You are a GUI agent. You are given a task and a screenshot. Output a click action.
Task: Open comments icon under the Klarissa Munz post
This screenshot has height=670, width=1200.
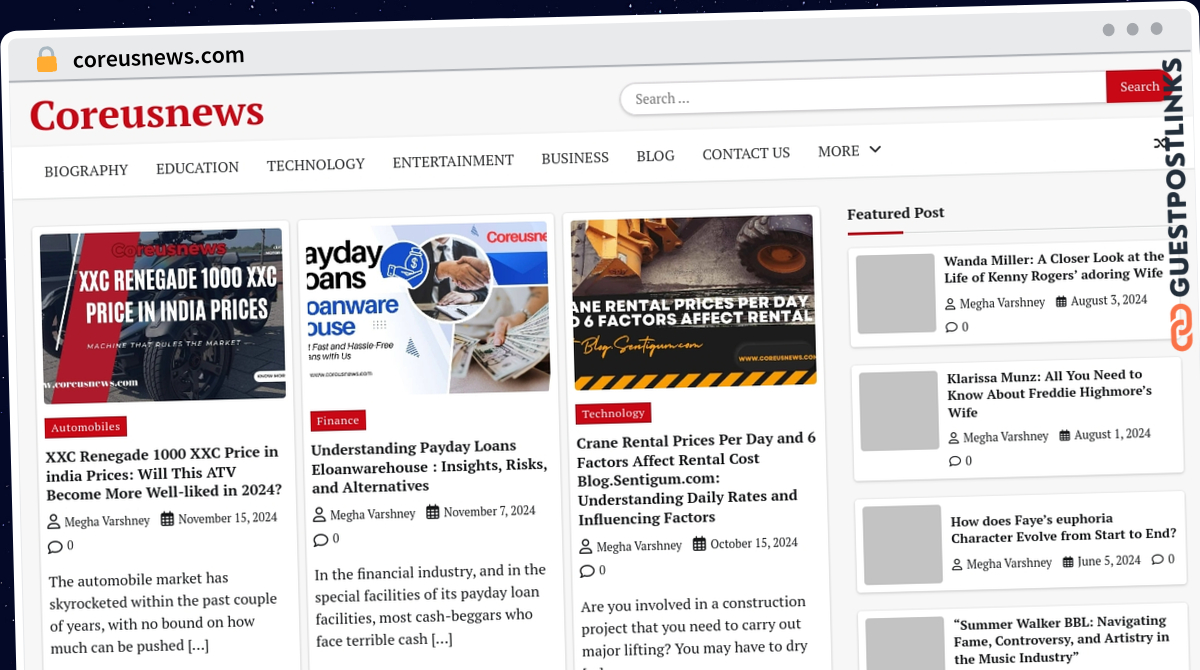point(955,461)
